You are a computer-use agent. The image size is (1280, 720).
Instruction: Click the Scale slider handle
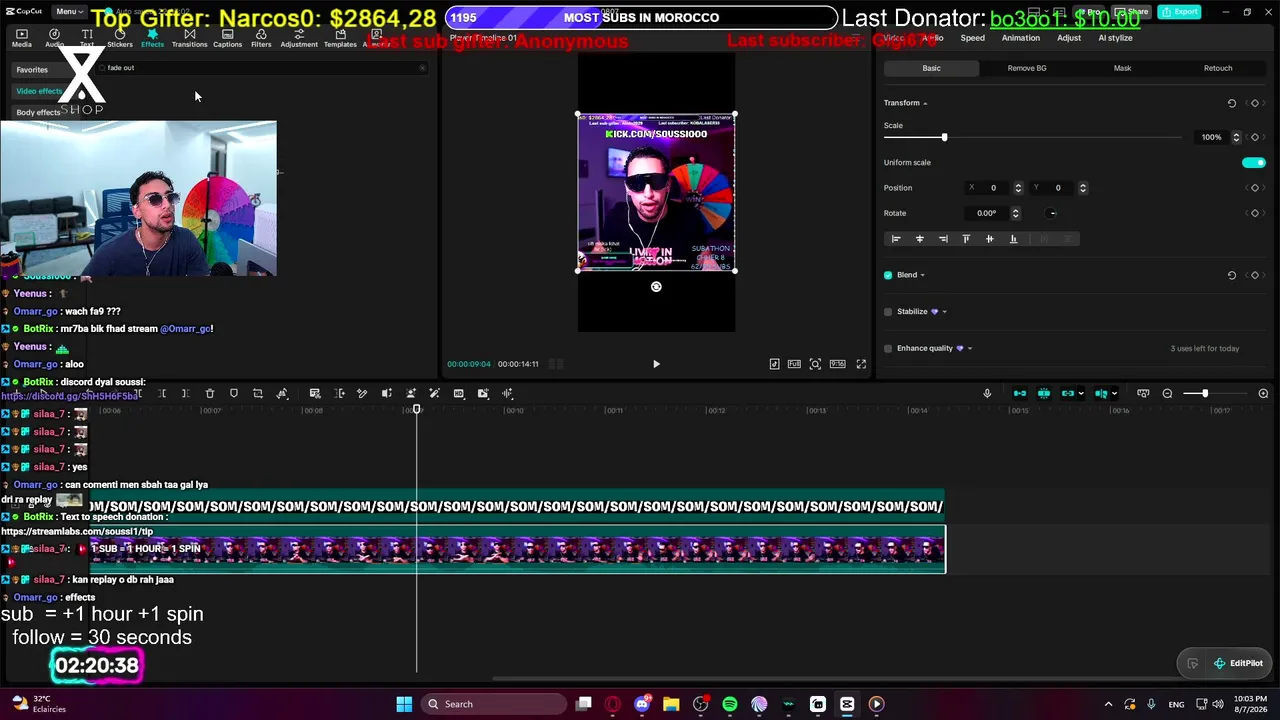(944, 137)
